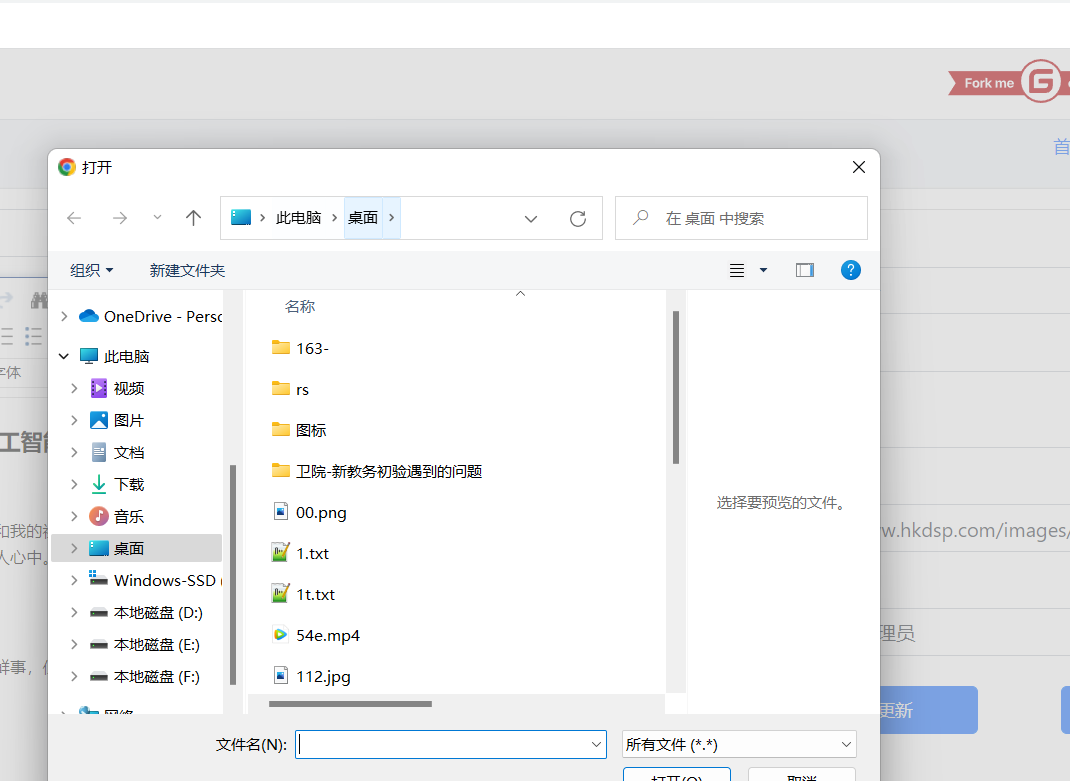Select 此电脑 in the address breadcrumb
The width and height of the screenshot is (1070, 781).
(298, 218)
